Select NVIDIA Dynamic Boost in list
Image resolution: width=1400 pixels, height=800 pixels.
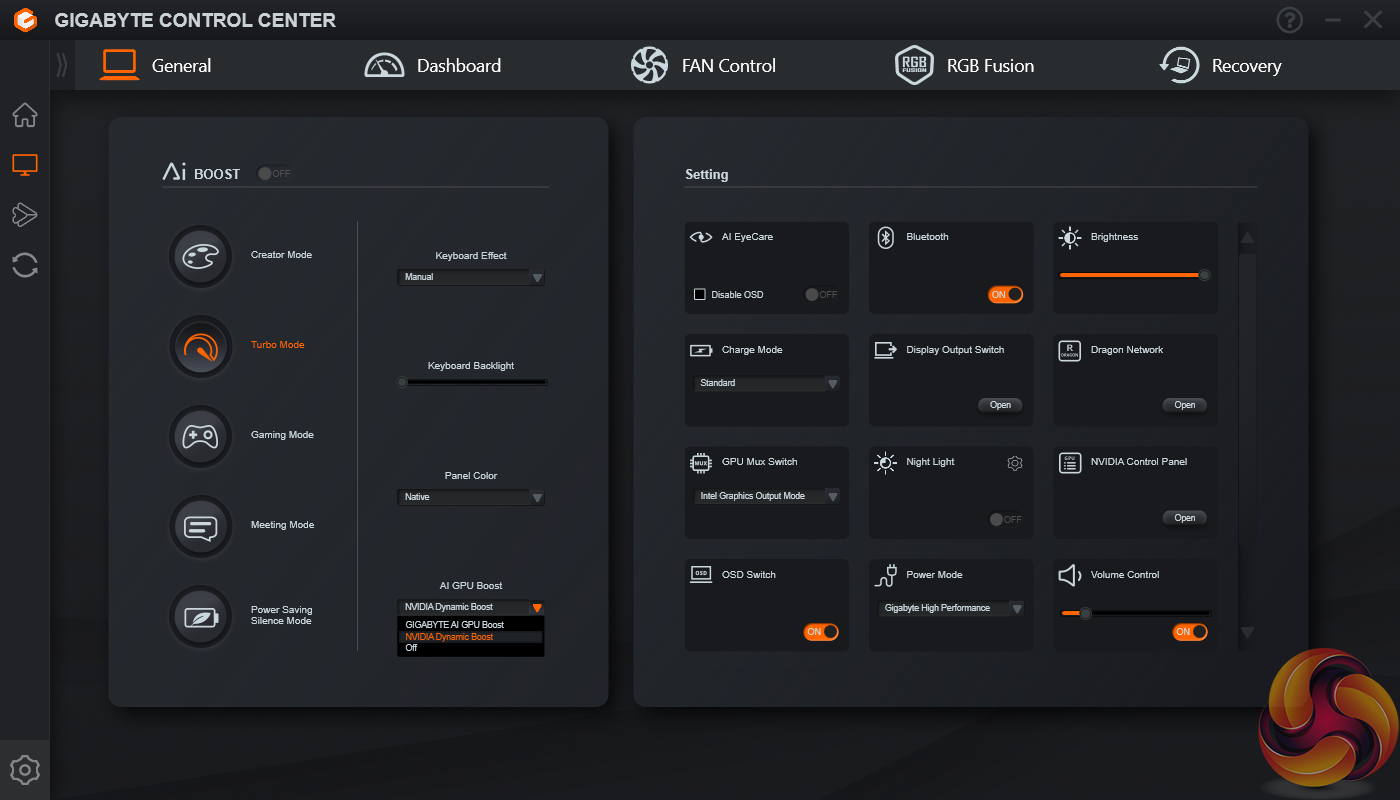coord(471,637)
